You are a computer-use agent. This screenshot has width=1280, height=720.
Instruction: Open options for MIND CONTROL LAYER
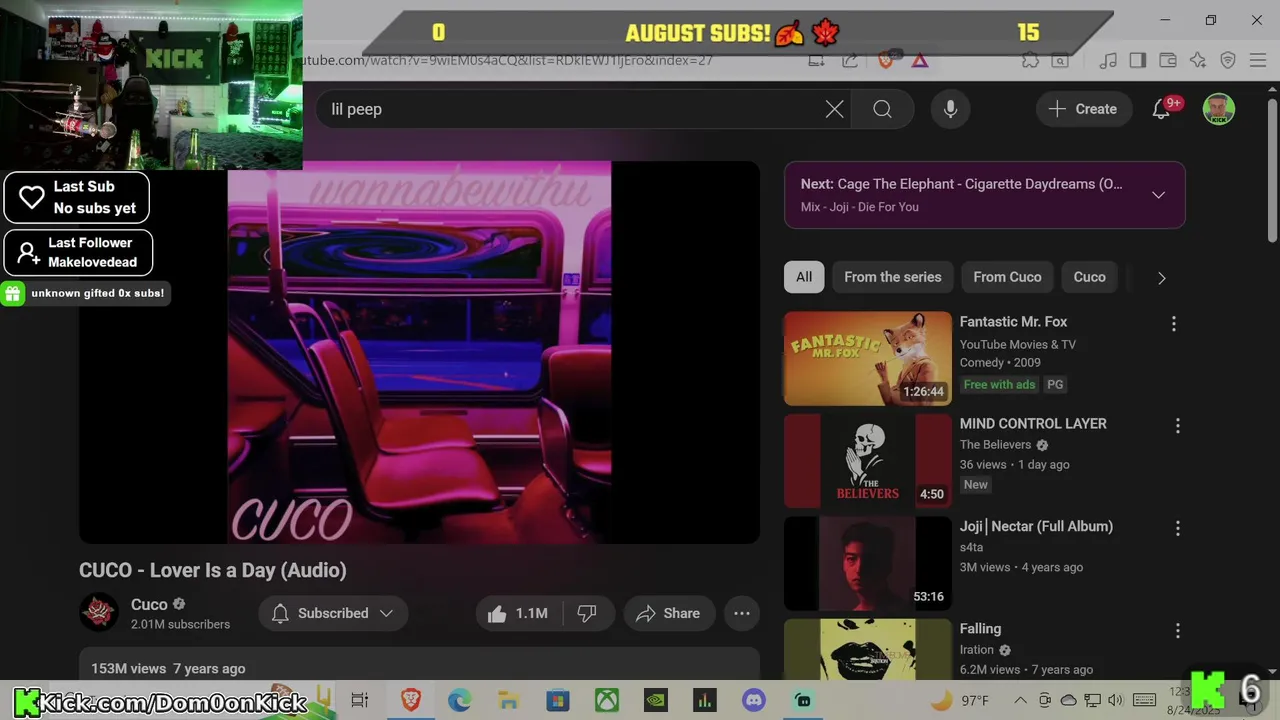tap(1177, 425)
